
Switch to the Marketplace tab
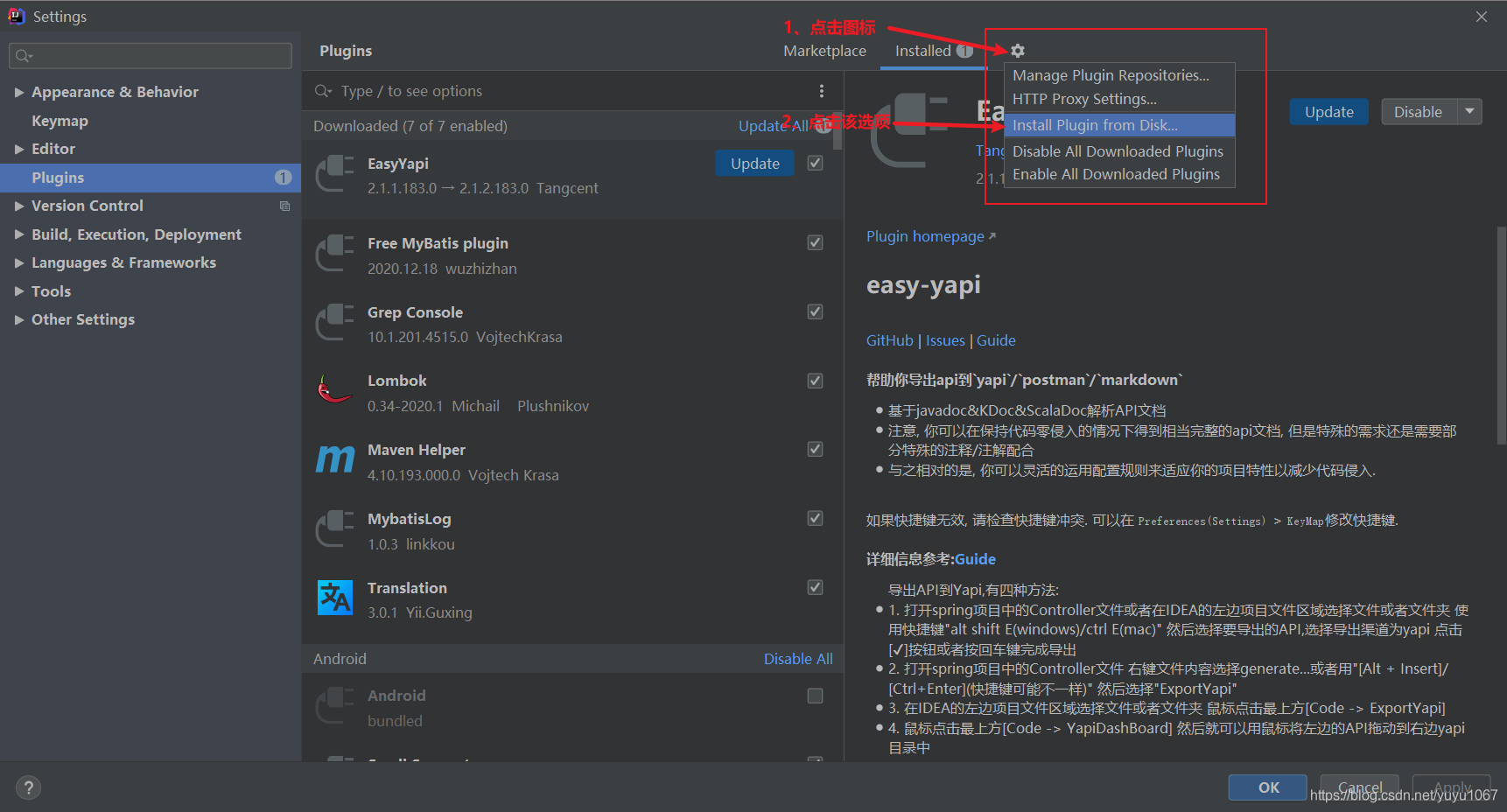click(x=824, y=50)
